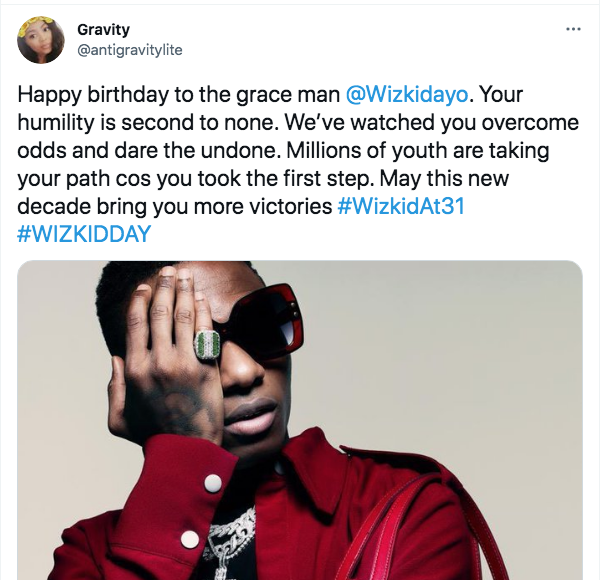This screenshot has height=580, width=600.
Task: Click the green ring in the photo
Action: 206,346
